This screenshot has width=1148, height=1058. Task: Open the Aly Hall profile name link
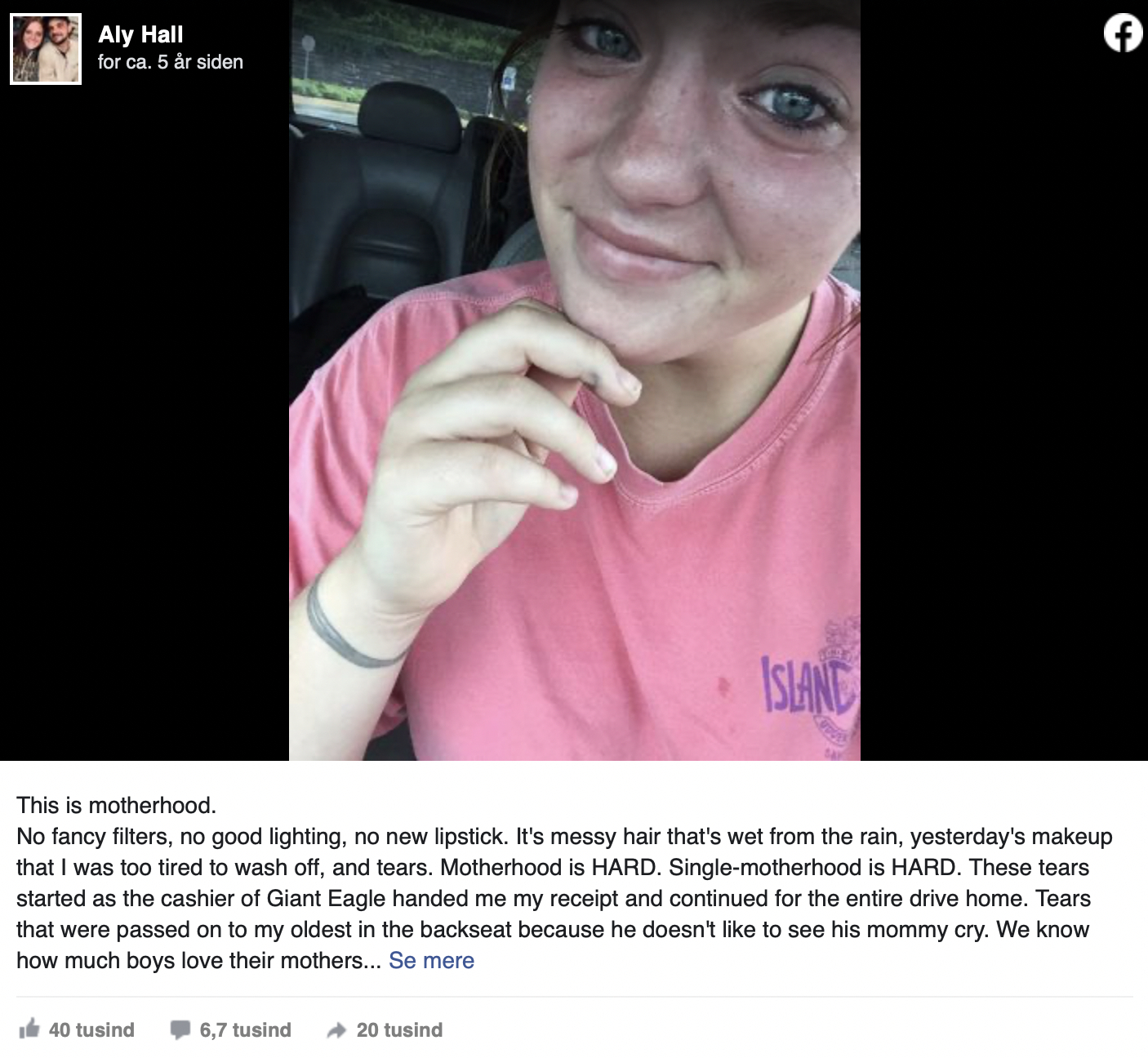pyautogui.click(x=140, y=34)
